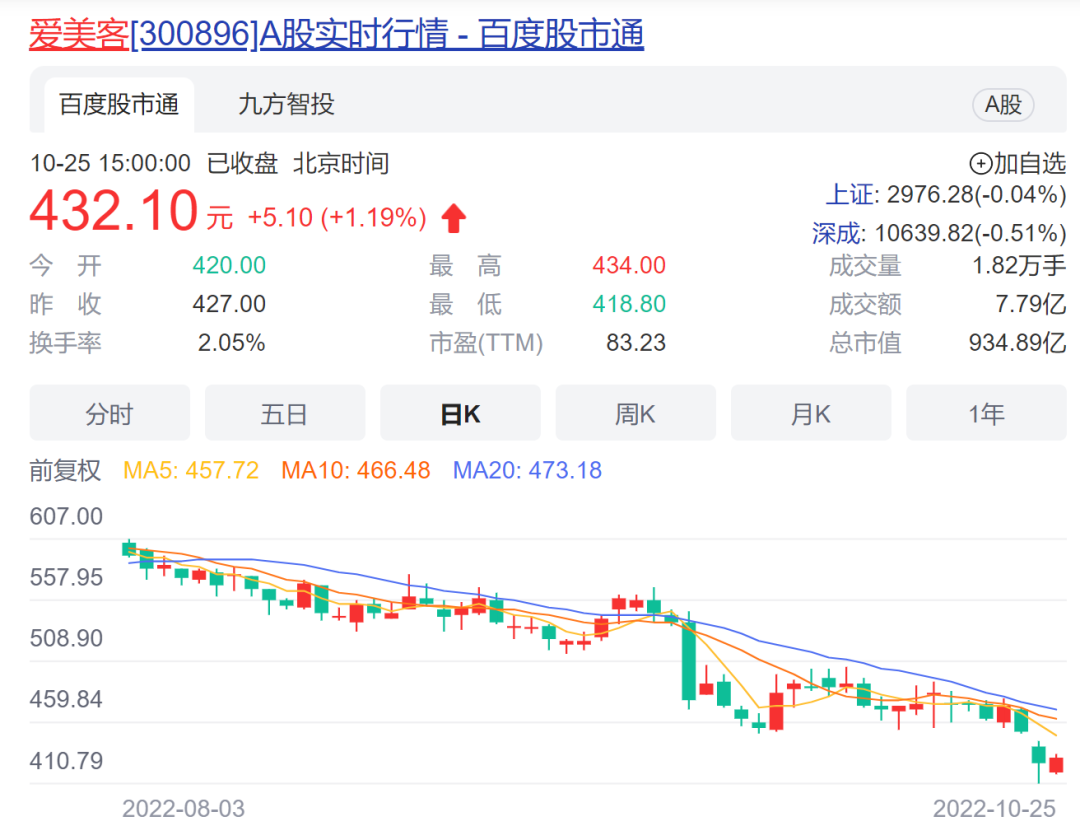Click the MA20 indicator label
The width and height of the screenshot is (1080, 840).
pyautogui.click(x=527, y=470)
